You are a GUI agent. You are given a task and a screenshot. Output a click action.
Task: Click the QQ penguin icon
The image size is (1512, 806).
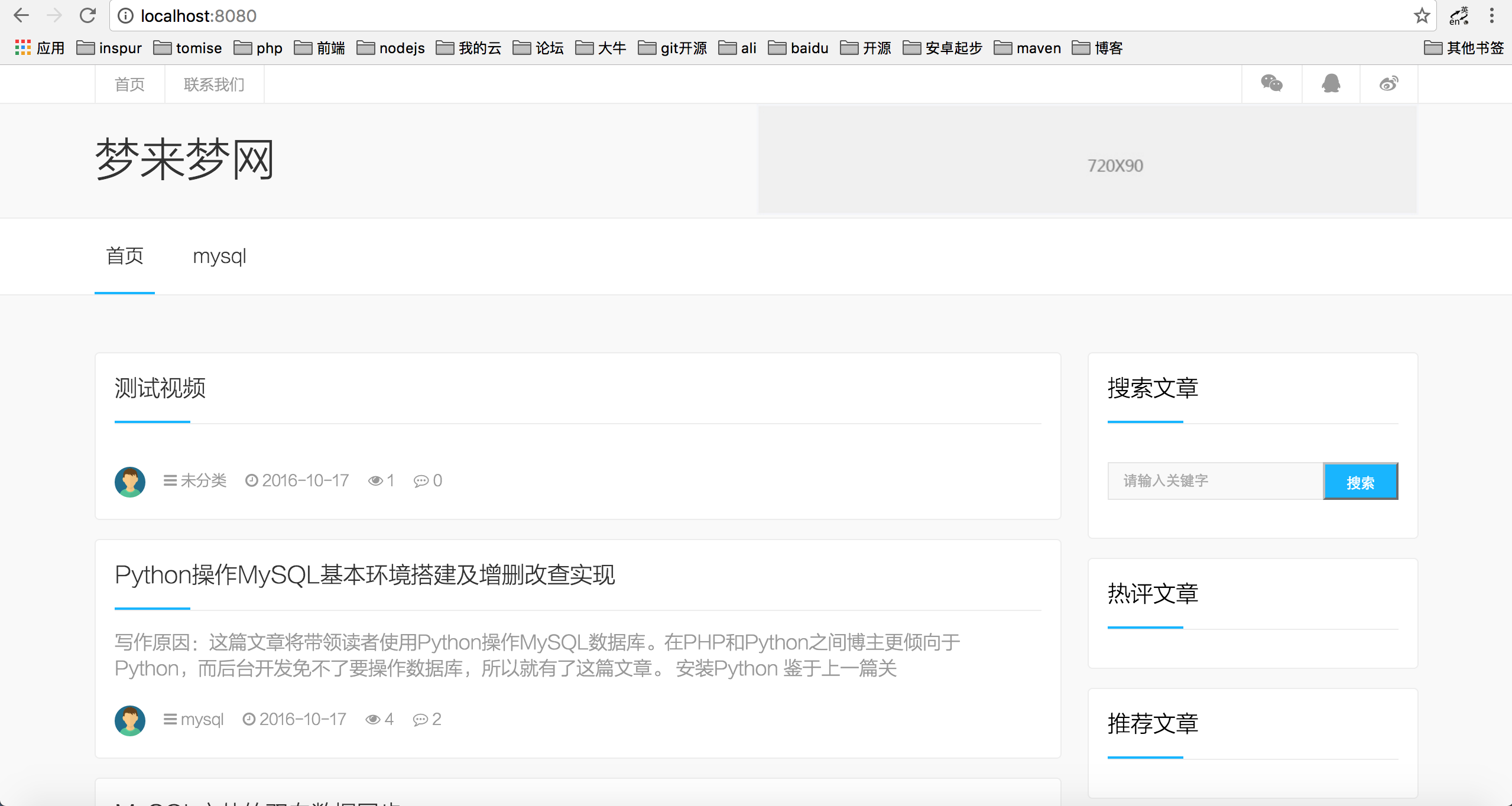1331,84
